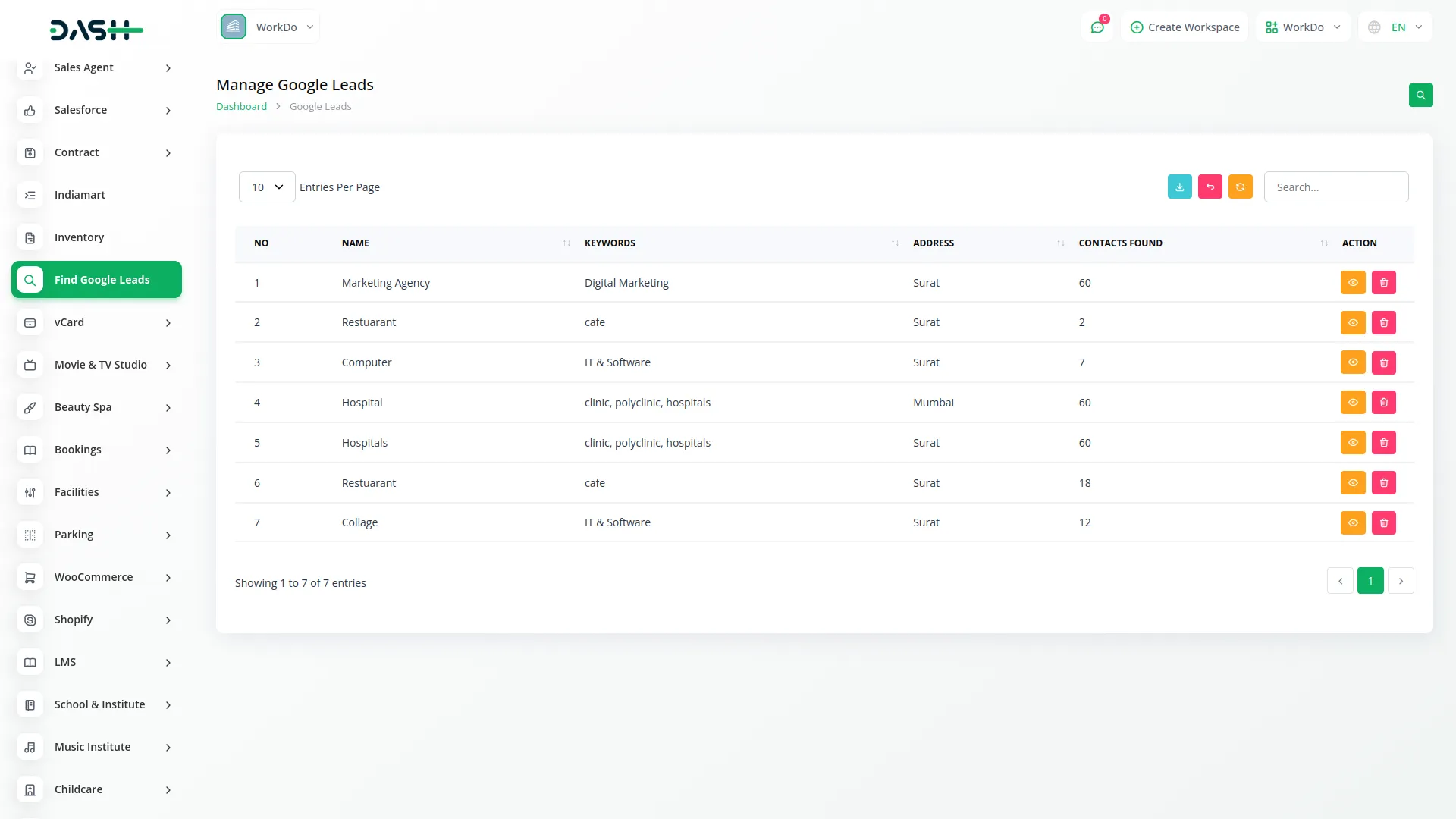
Task: Expand the WorkDo workspace selector top left
Action: [269, 27]
